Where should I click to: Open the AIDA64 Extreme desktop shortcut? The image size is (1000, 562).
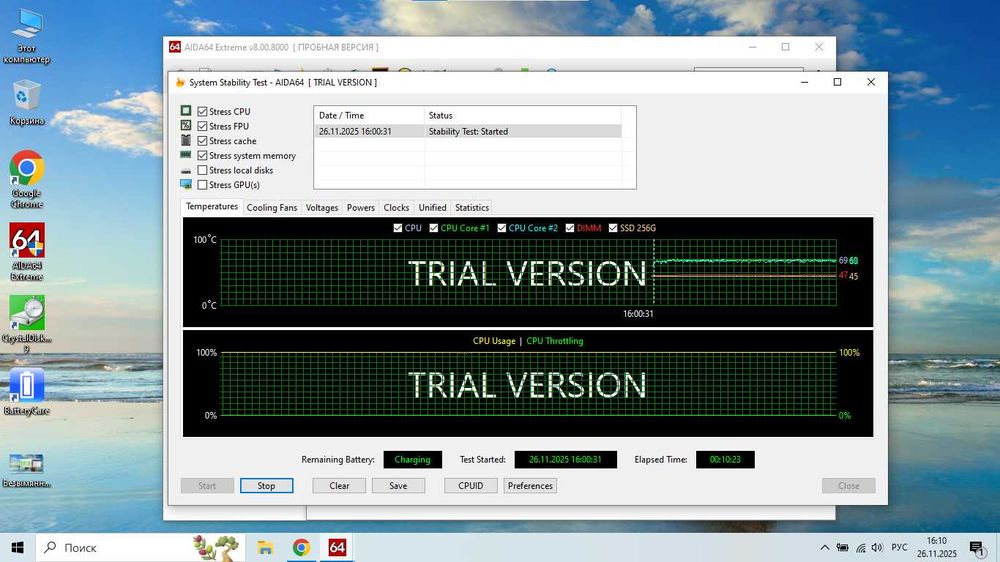click(26, 252)
